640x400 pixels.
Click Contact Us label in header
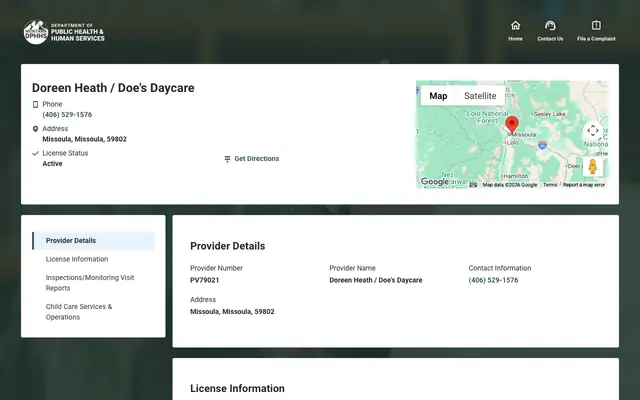point(550,39)
